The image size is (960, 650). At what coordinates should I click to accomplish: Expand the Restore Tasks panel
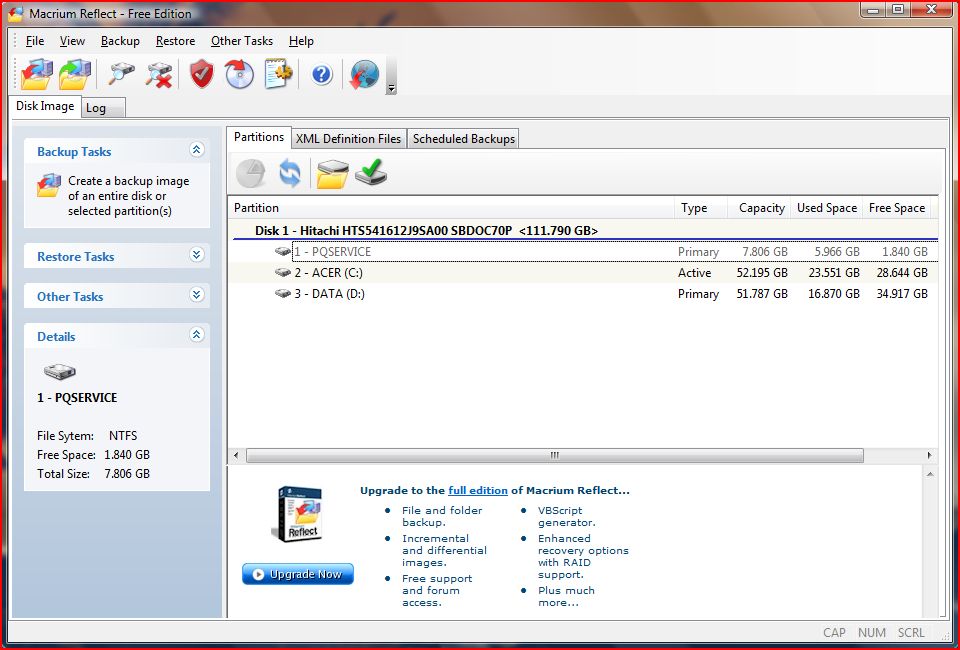tap(197, 255)
